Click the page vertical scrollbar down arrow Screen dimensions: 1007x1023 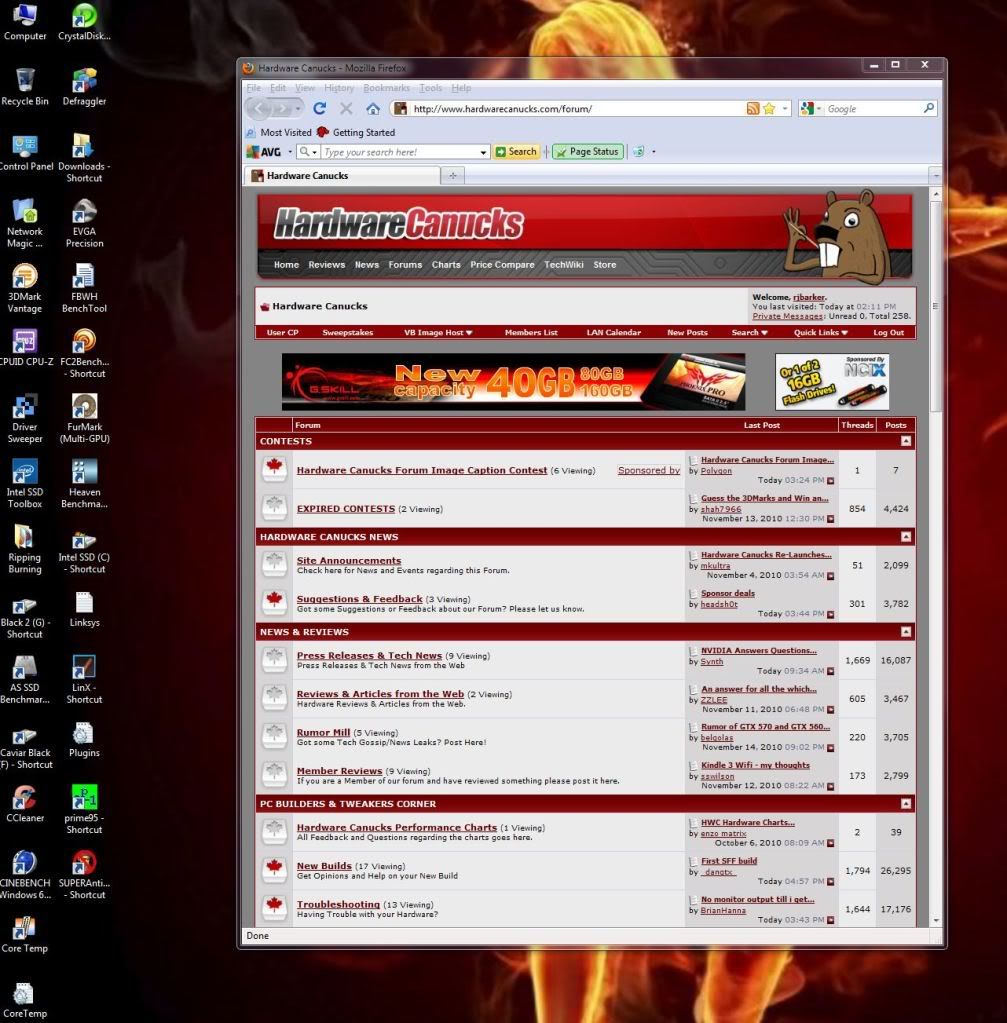tap(937, 921)
